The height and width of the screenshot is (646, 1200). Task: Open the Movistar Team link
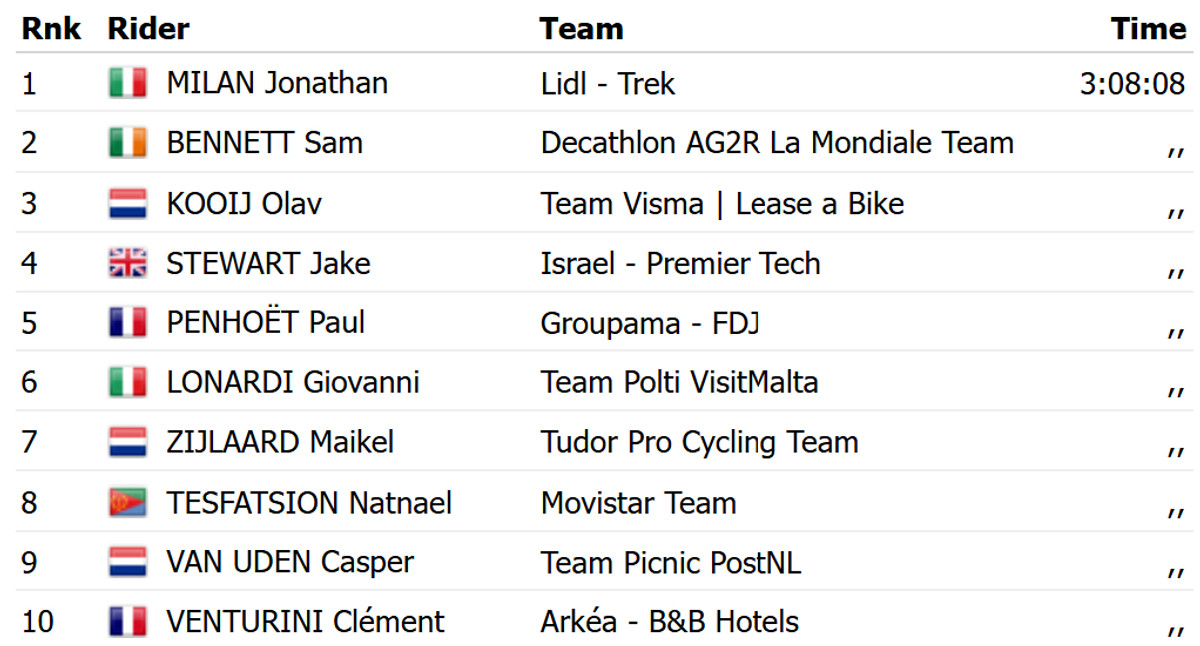coord(638,502)
